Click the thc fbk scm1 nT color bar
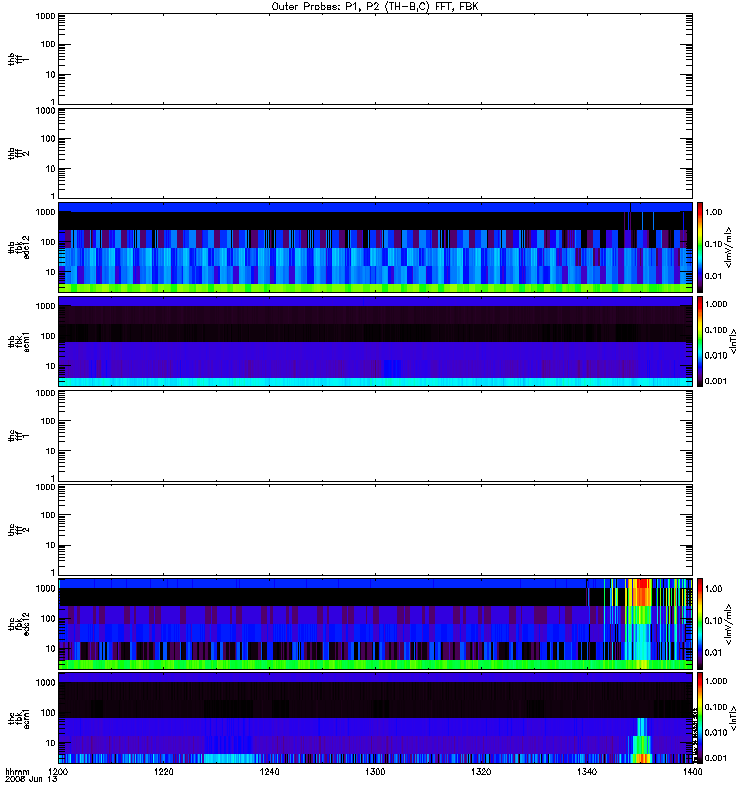The height and width of the screenshot is (800, 750). 700,718
